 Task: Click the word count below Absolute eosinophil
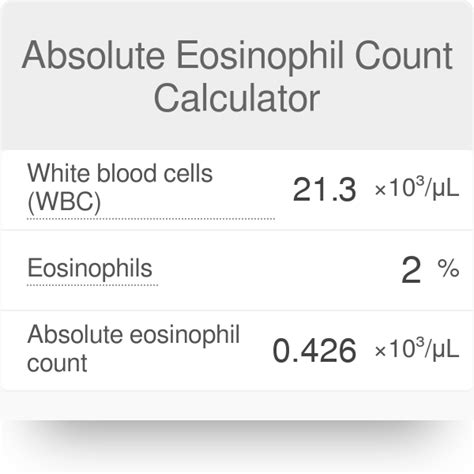pyautogui.click(x=57, y=363)
